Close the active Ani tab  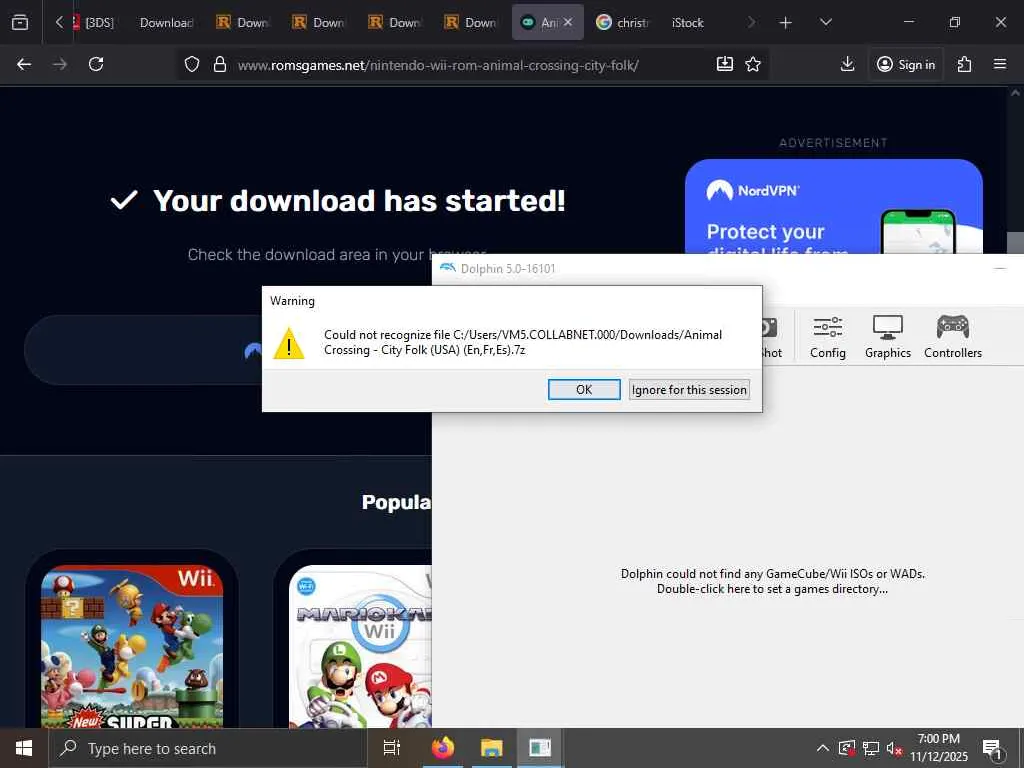coord(568,22)
